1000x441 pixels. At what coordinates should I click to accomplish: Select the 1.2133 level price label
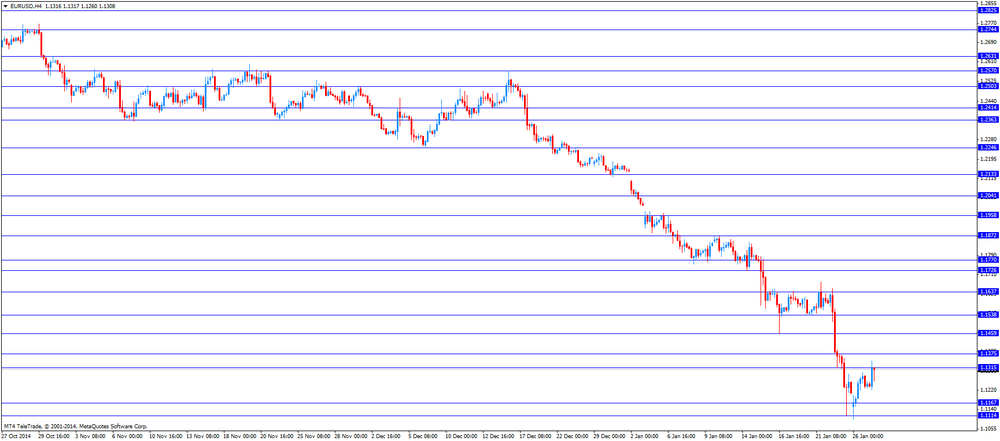(x=987, y=174)
